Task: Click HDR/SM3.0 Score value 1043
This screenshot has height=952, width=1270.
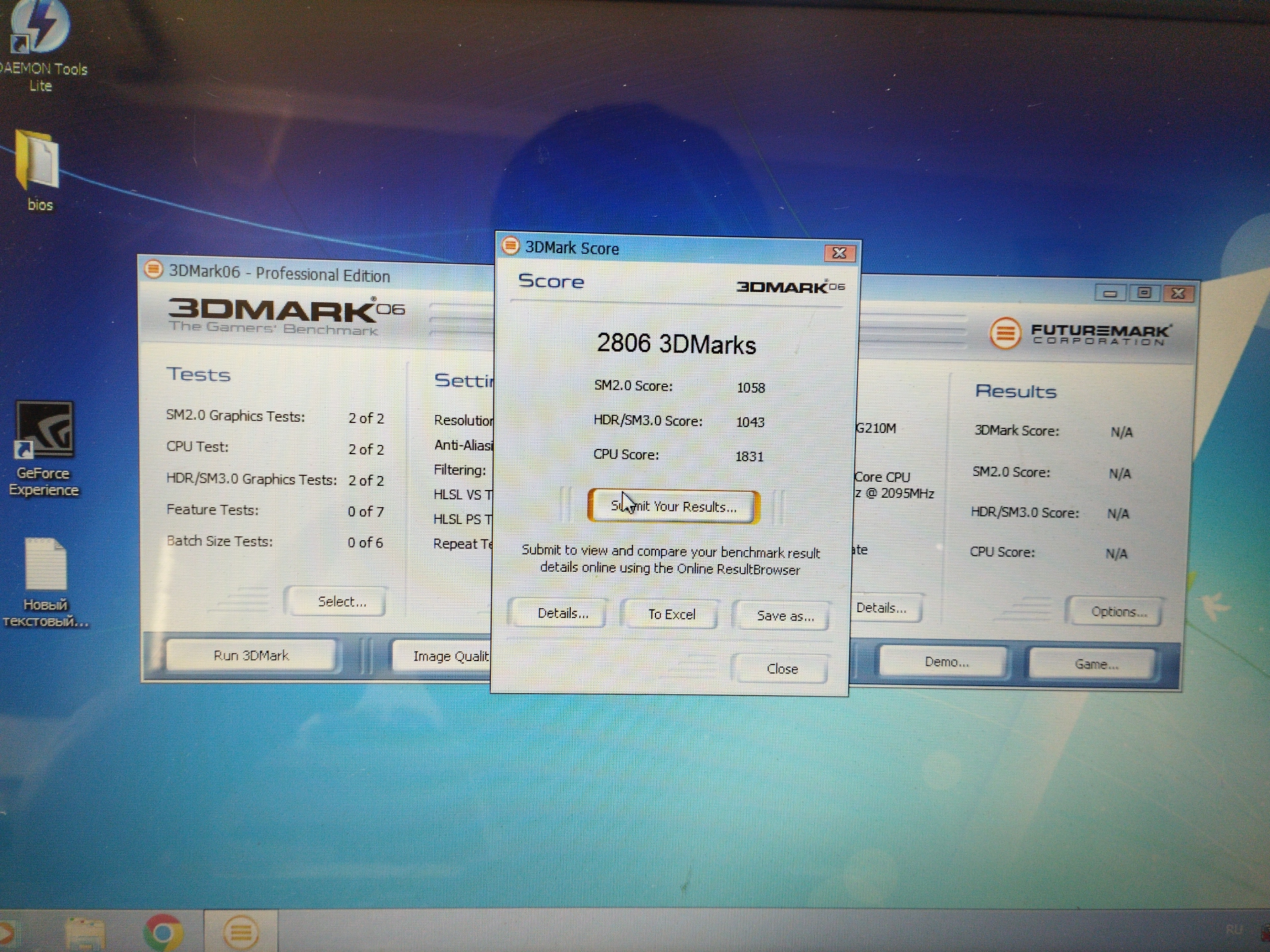Action: (750, 422)
